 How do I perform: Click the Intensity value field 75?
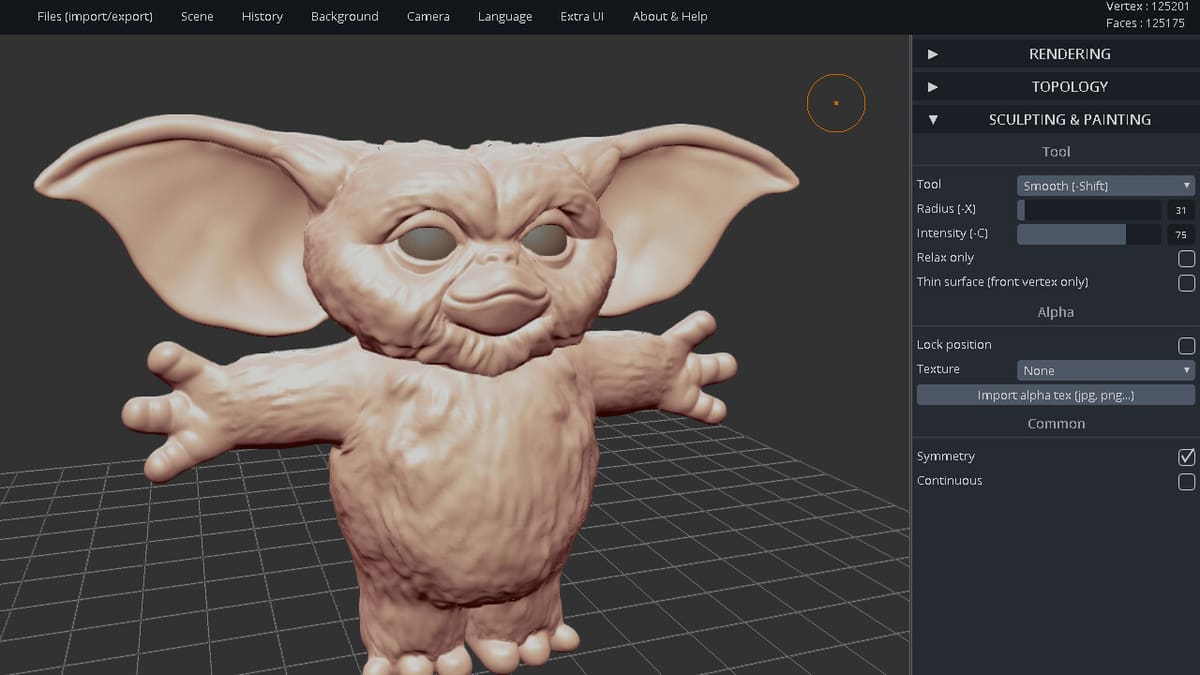click(1181, 234)
